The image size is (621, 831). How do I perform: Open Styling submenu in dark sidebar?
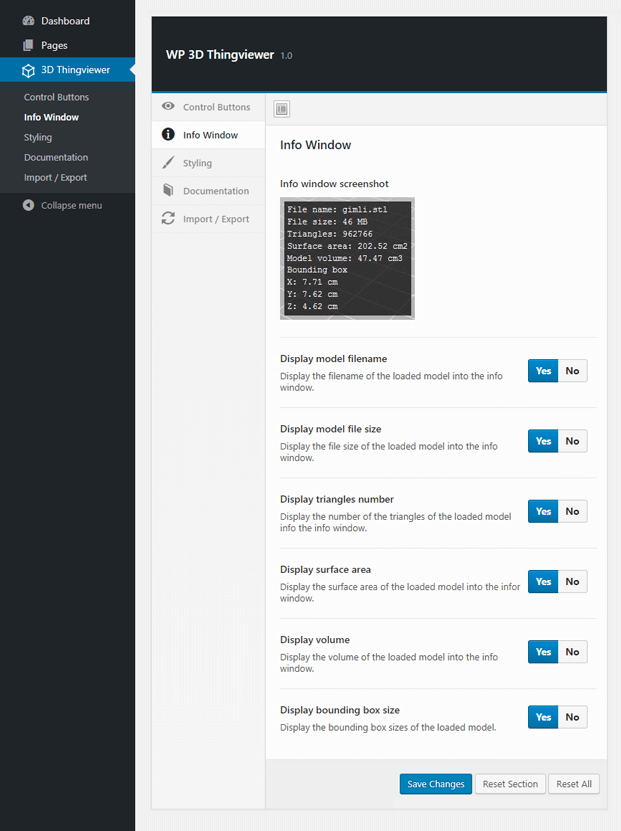(x=38, y=137)
